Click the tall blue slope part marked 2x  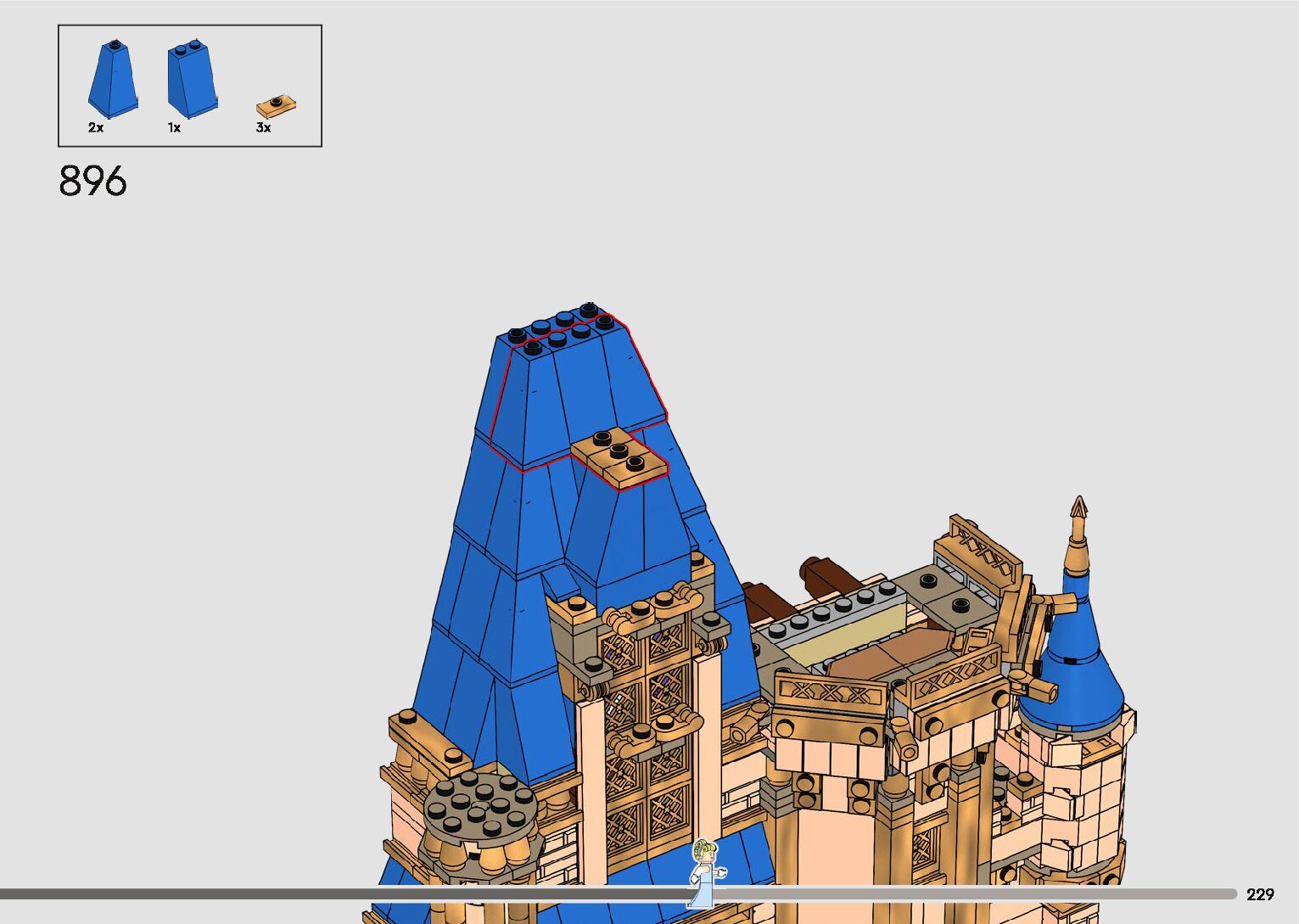(113, 78)
